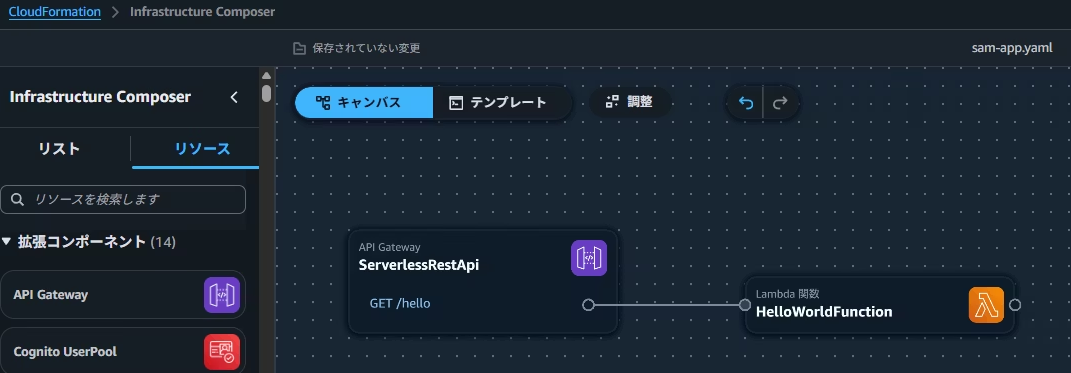Click the HelloWorldFunction output port
This screenshot has height=373, width=1071.
click(1015, 305)
